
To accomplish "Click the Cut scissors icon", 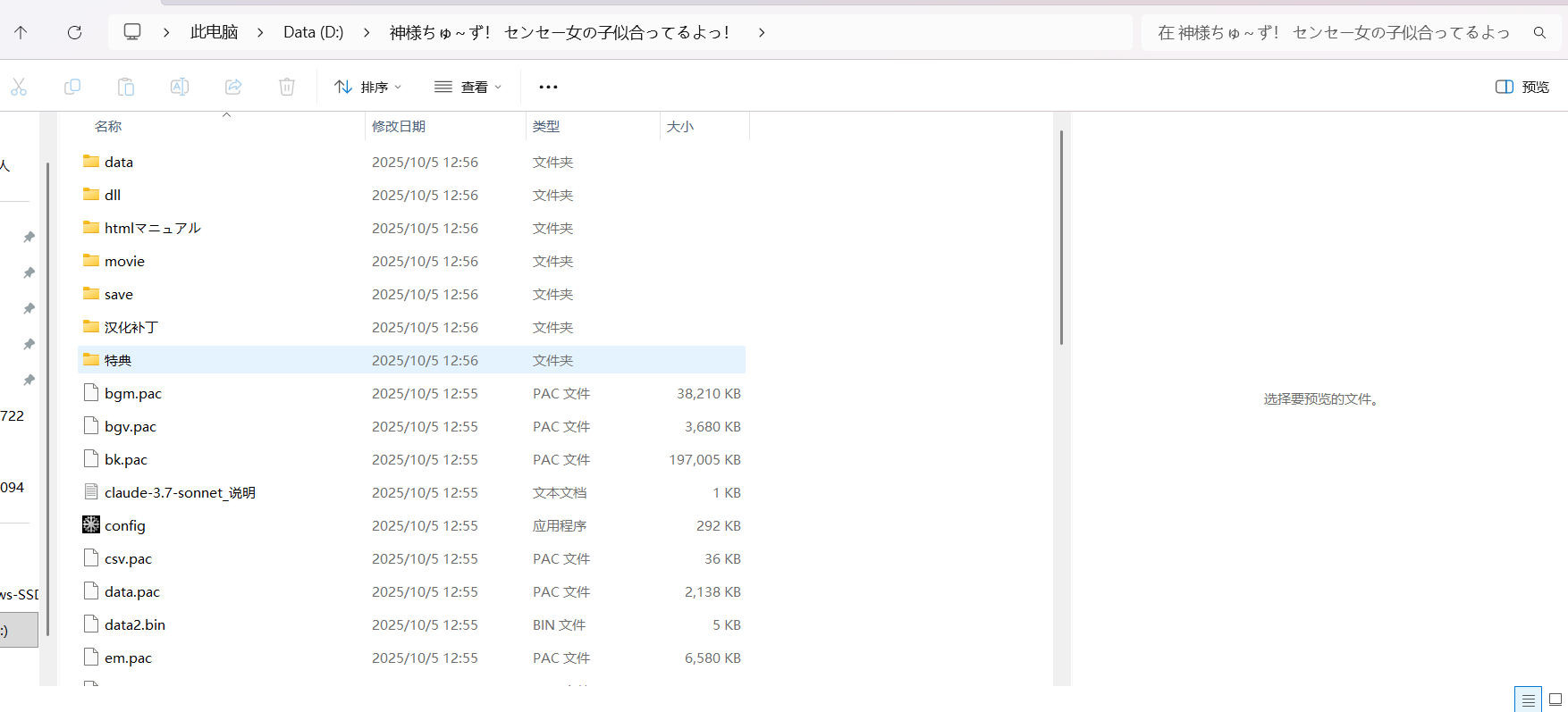I will (x=19, y=87).
